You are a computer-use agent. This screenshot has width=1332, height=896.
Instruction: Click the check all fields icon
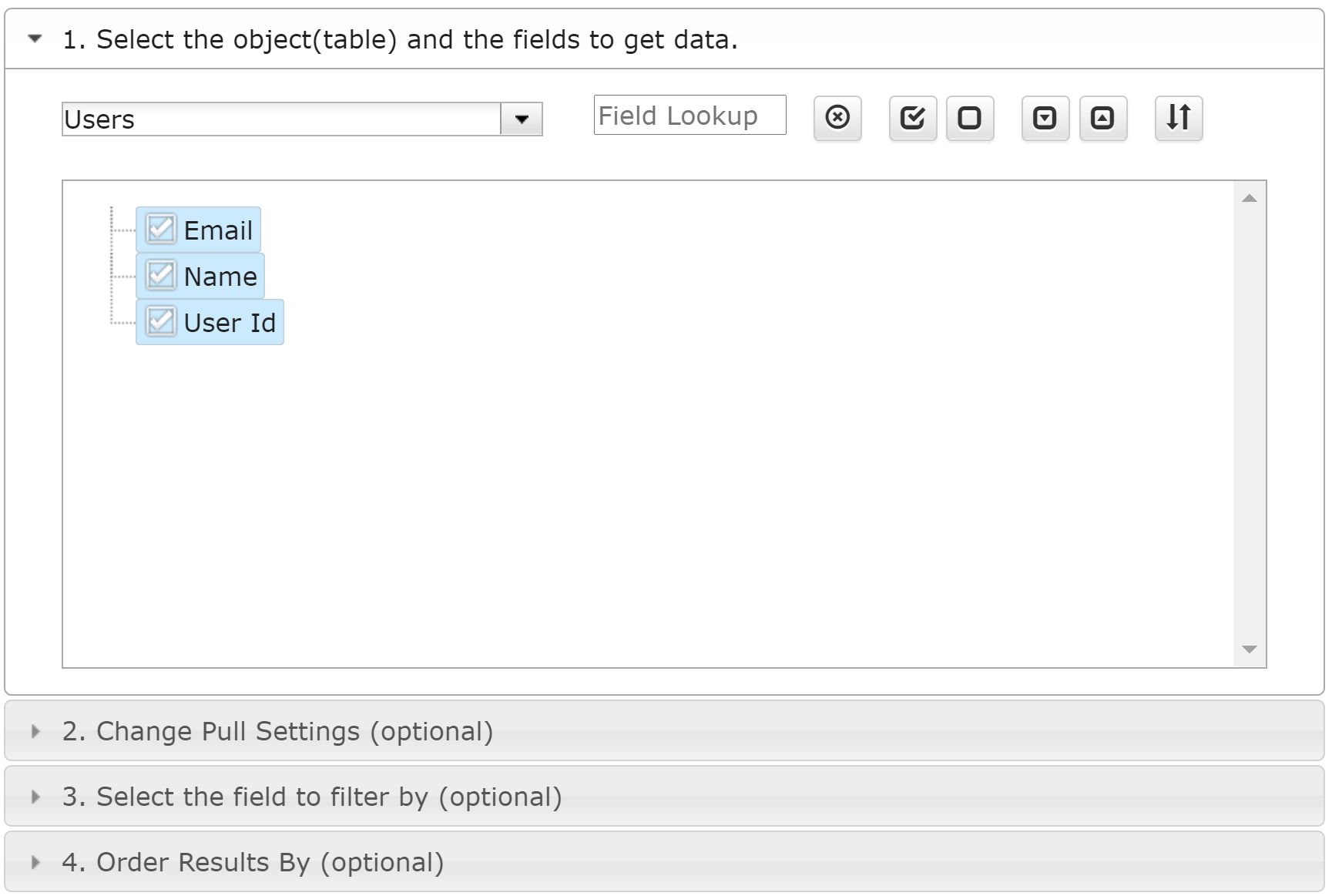tap(913, 118)
